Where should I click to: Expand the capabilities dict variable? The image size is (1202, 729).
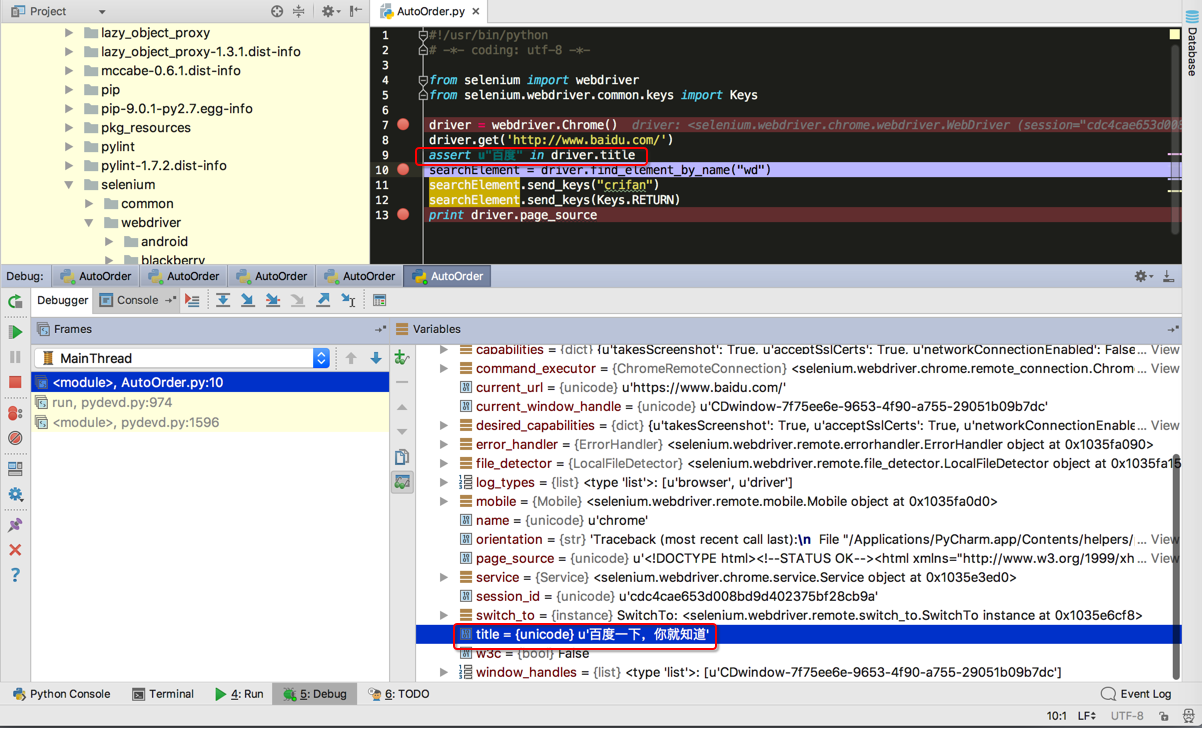click(x=444, y=350)
